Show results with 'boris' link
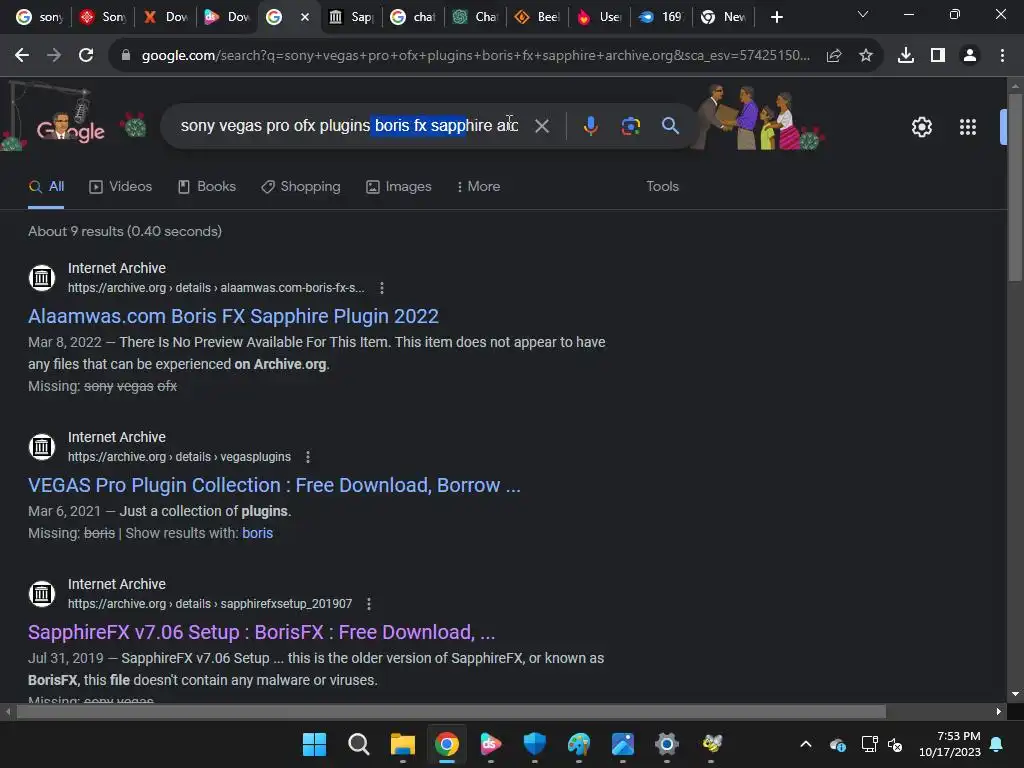The image size is (1024, 768). point(257,534)
